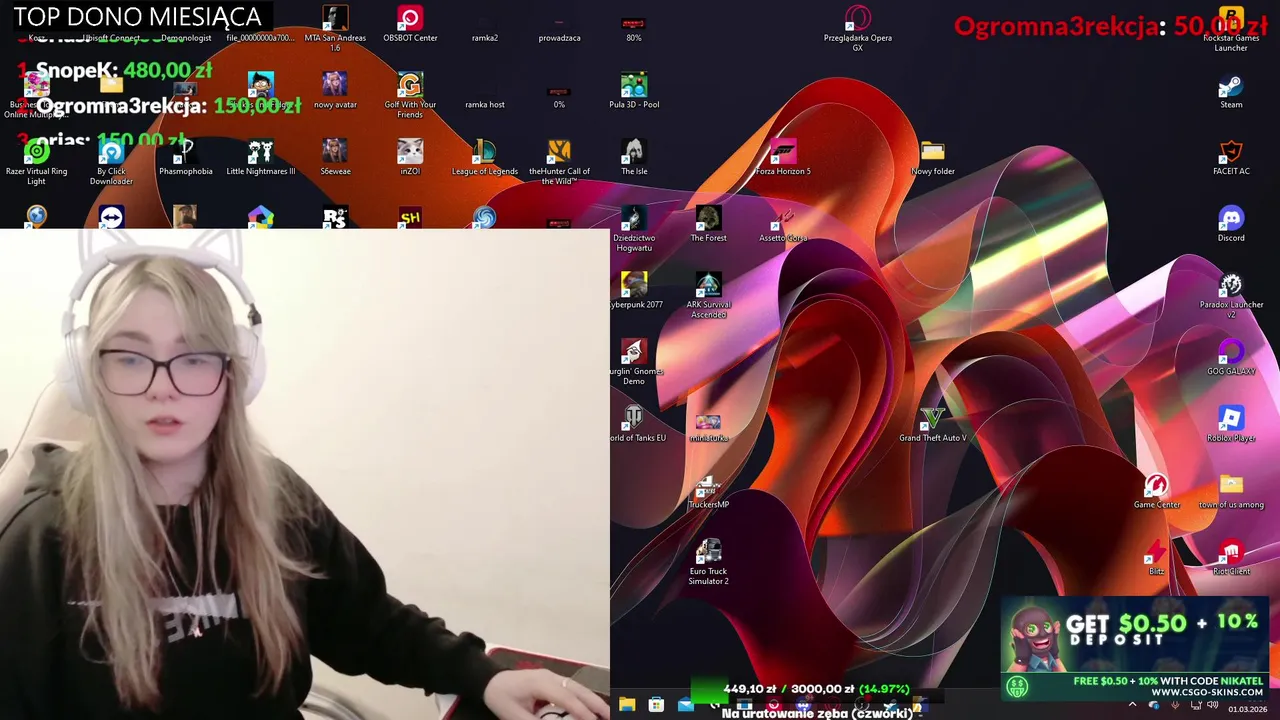
Task: Launch Cyberpunk 2077
Action: [x=636, y=291]
